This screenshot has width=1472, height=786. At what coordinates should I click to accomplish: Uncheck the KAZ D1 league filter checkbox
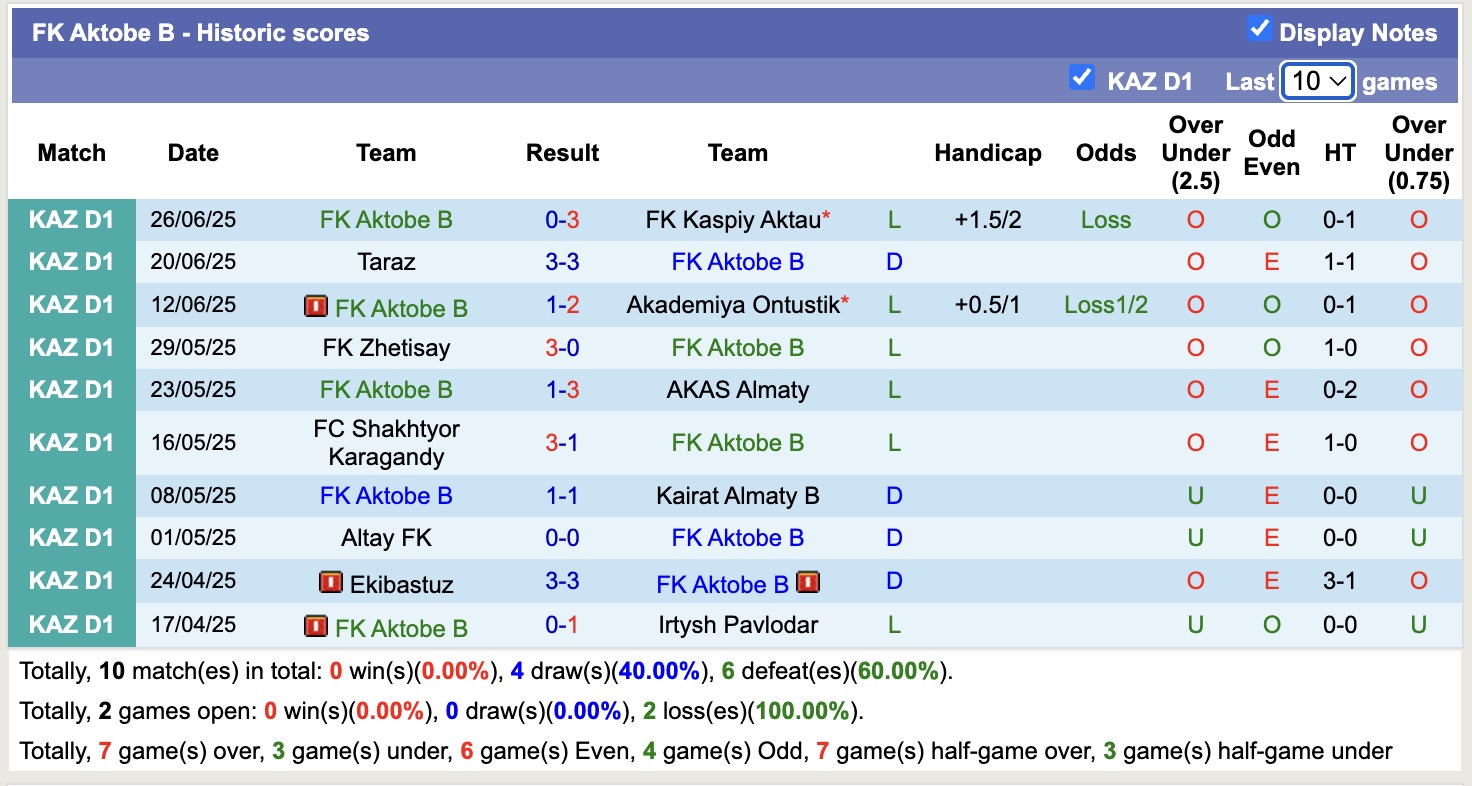coord(1081,78)
